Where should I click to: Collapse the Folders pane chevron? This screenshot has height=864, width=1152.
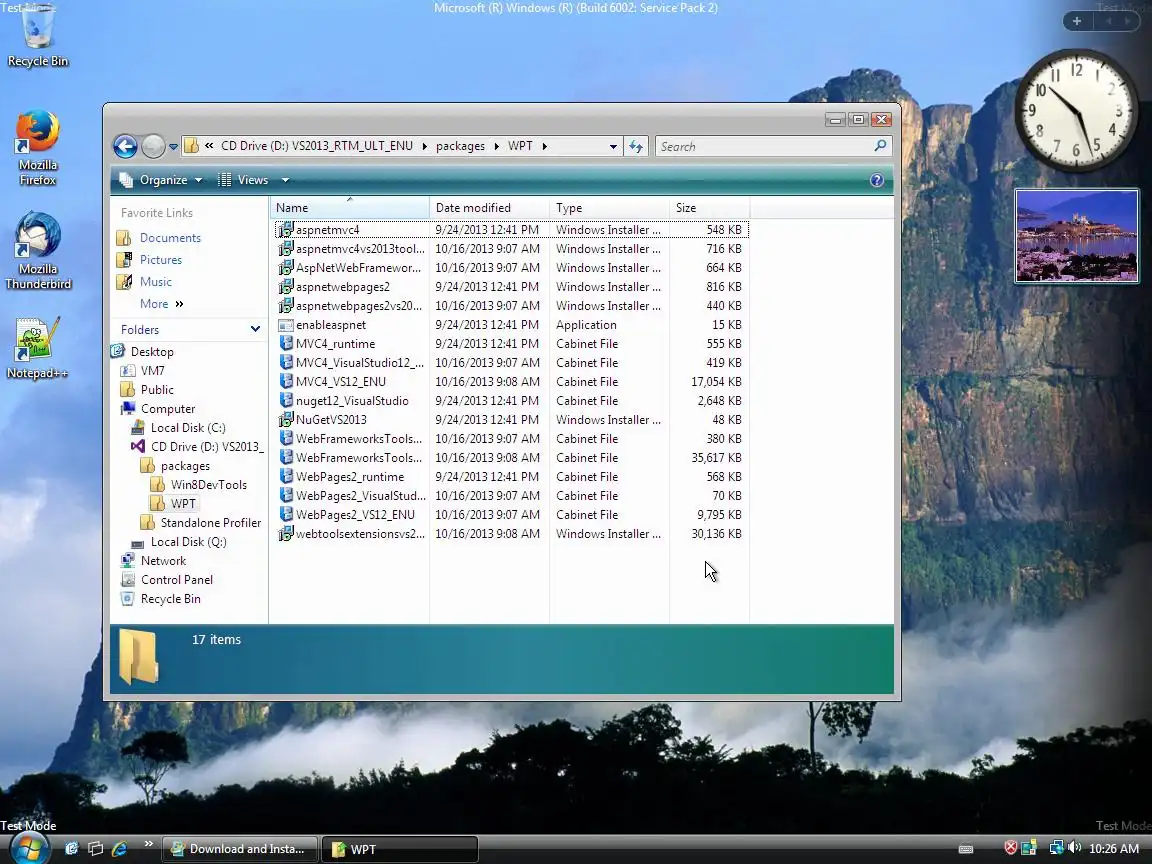tap(255, 329)
